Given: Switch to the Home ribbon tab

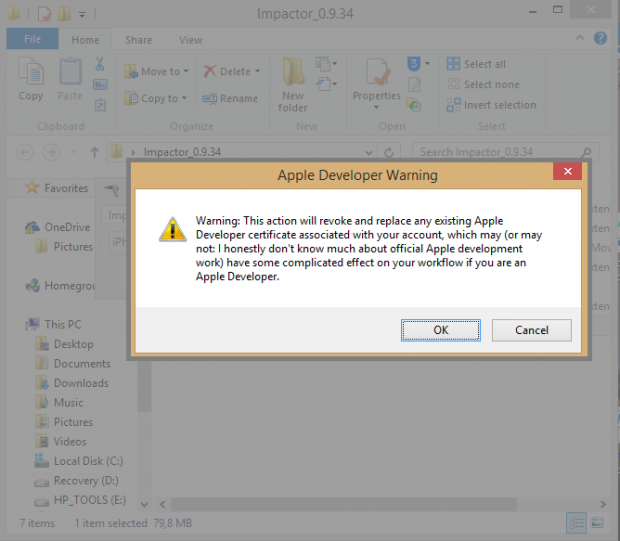Looking at the screenshot, I should [85, 40].
